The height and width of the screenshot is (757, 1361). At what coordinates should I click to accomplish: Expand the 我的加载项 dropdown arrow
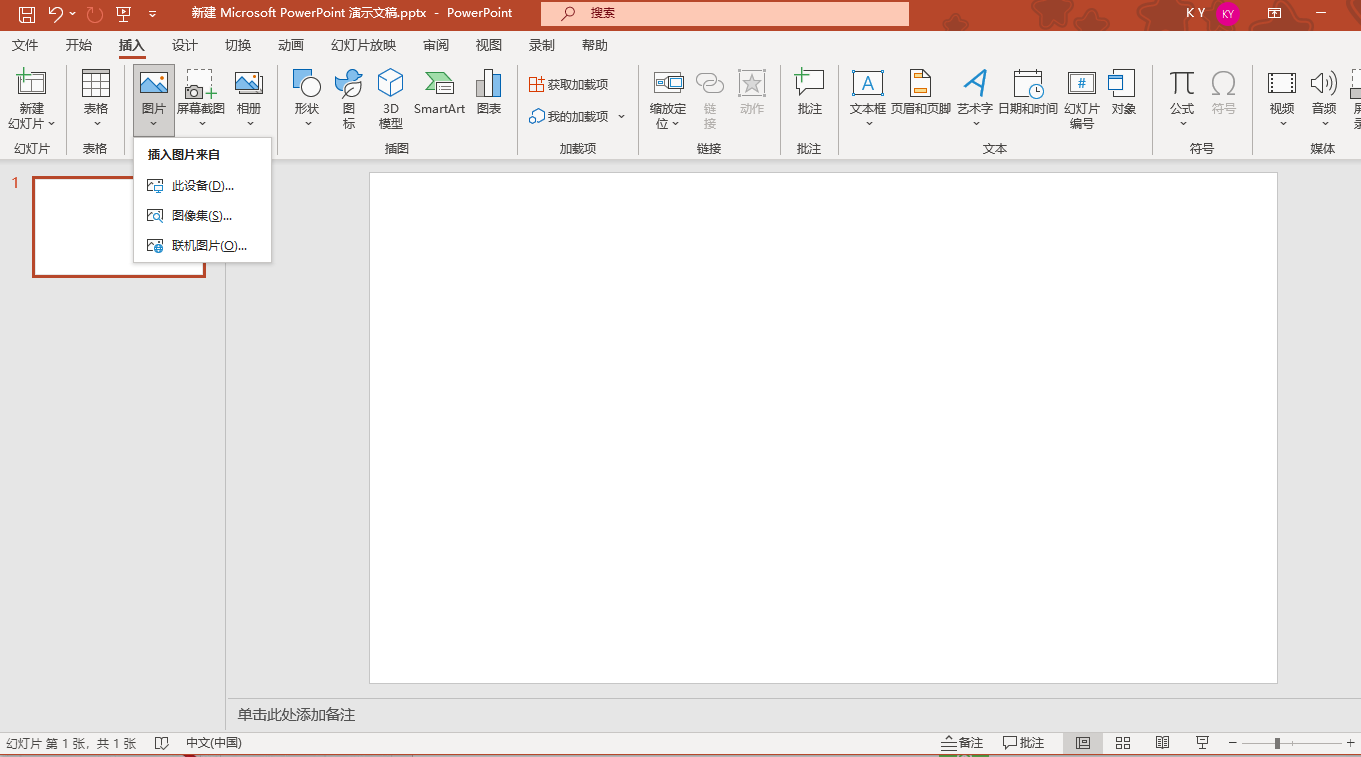tap(621, 117)
